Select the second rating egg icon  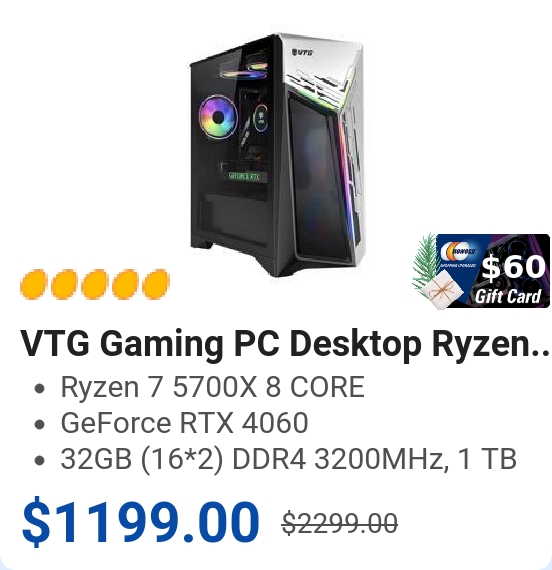(64, 284)
